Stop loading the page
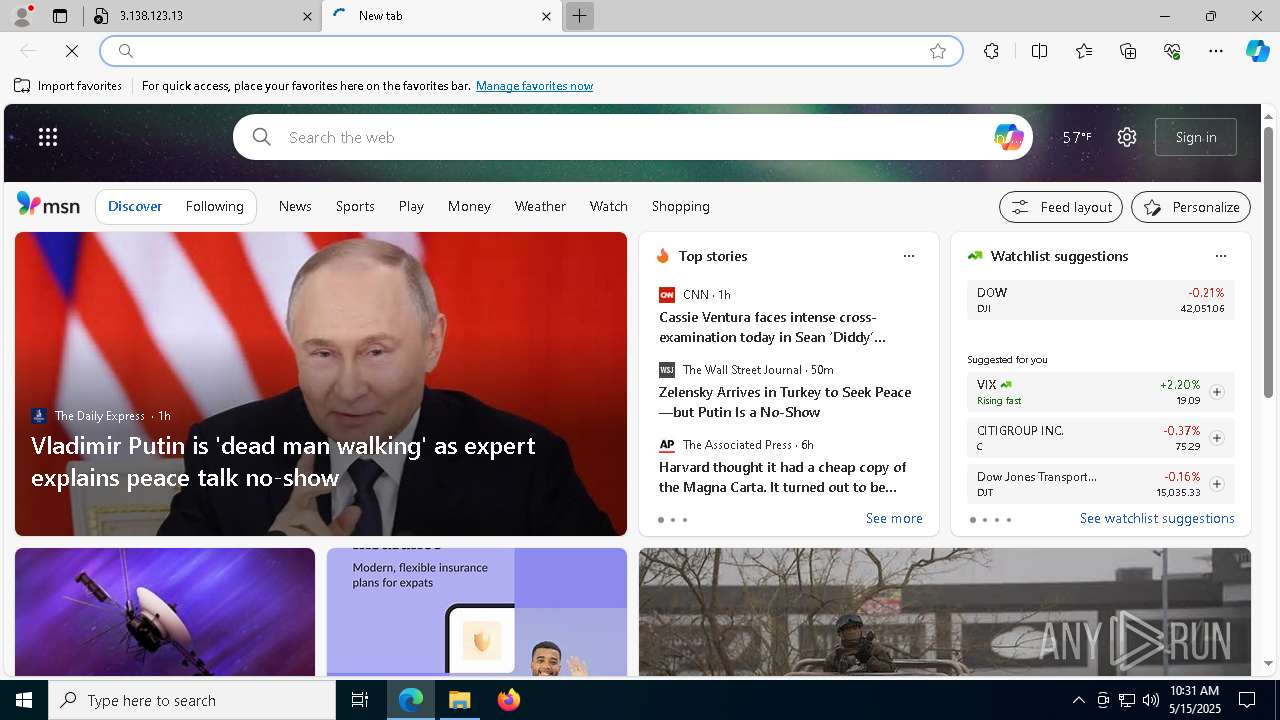The image size is (1280, 720). click(72, 51)
